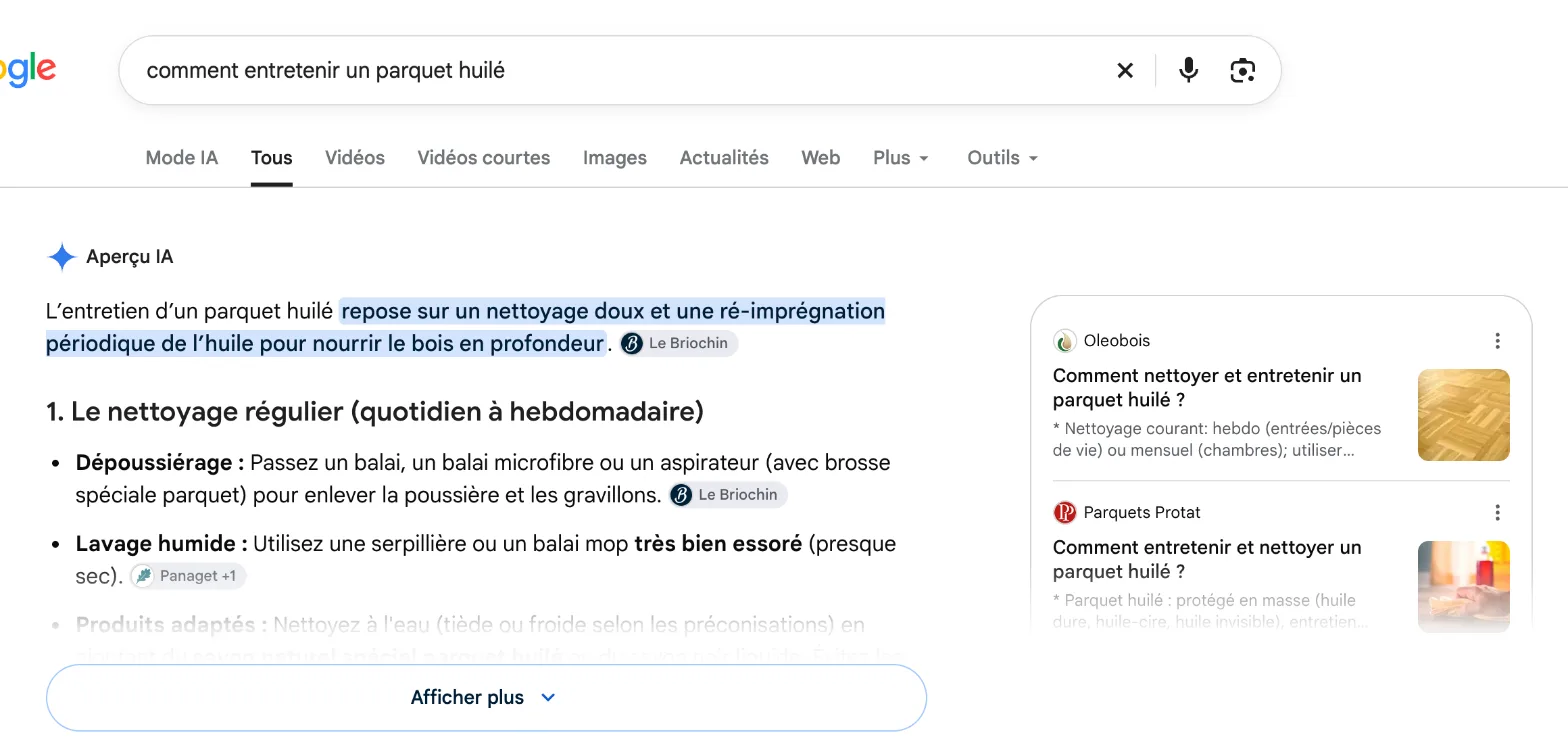Click the Parquets Protat thumbnail image
1568x737 pixels.
tap(1464, 587)
